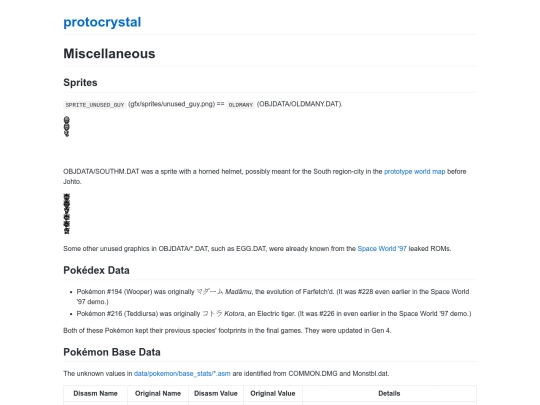This screenshot has width=540, height=405.
Task: Click the OLDMANY code label
Action: [241, 105]
